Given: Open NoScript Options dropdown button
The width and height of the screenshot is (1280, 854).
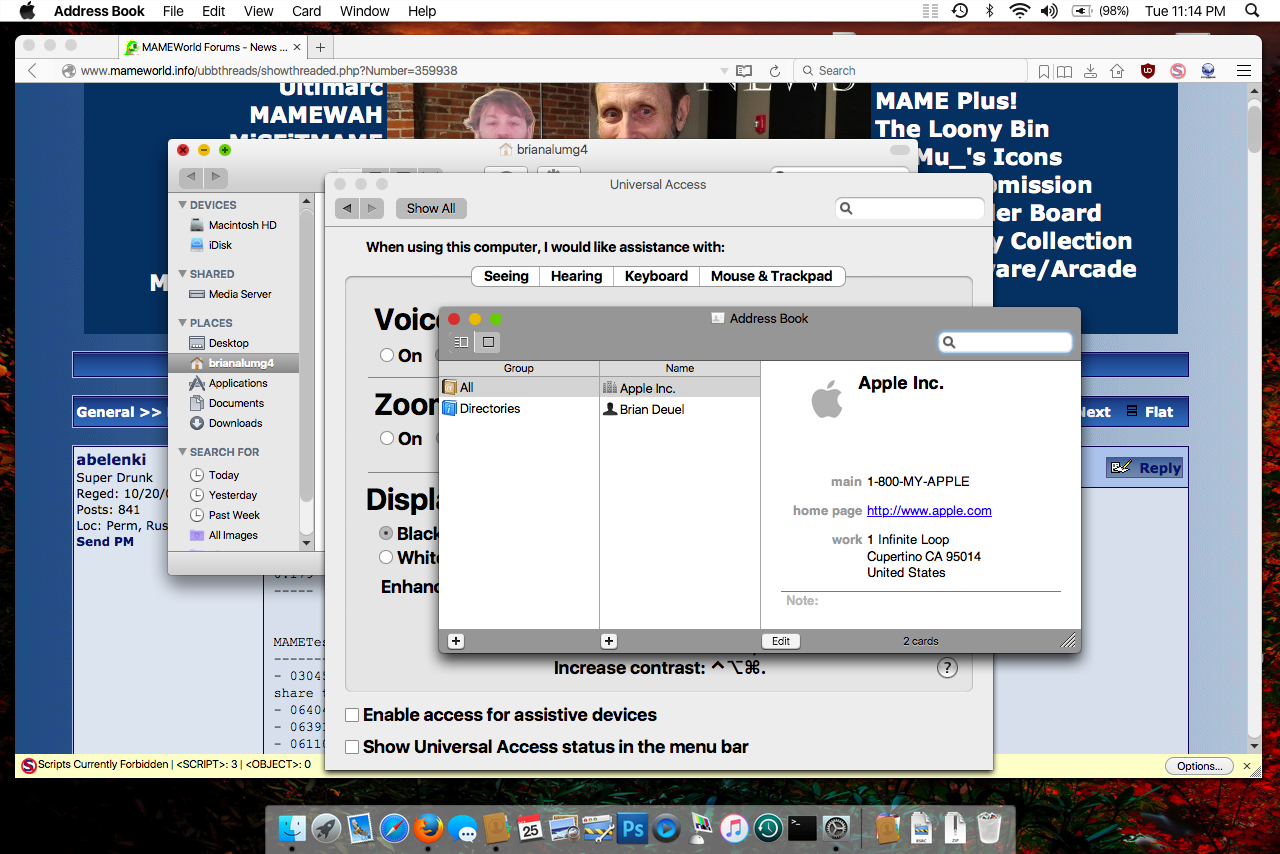Looking at the screenshot, I should coord(1199,766).
